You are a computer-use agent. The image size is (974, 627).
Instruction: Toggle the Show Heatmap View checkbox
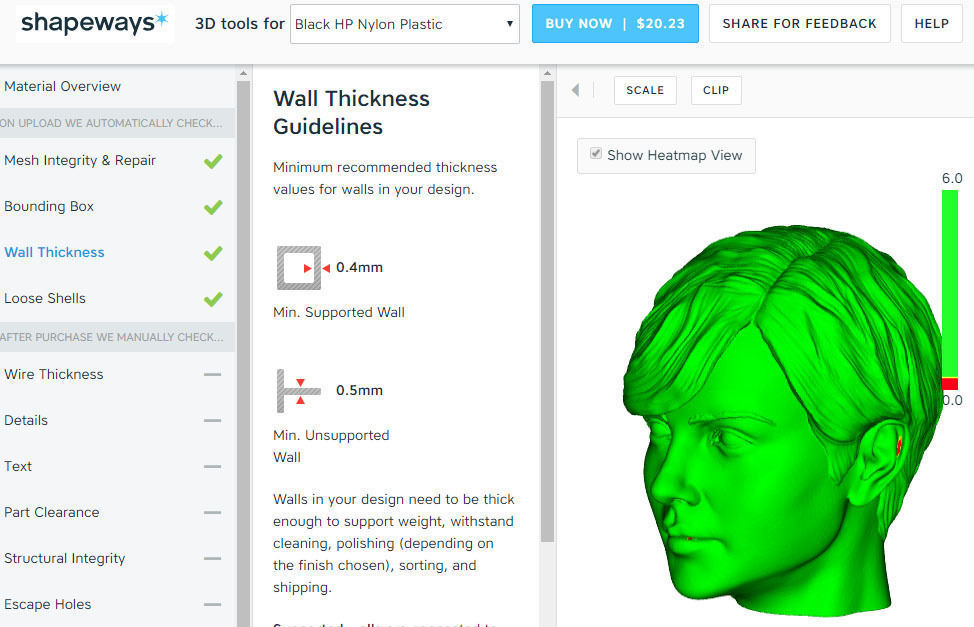(x=596, y=153)
